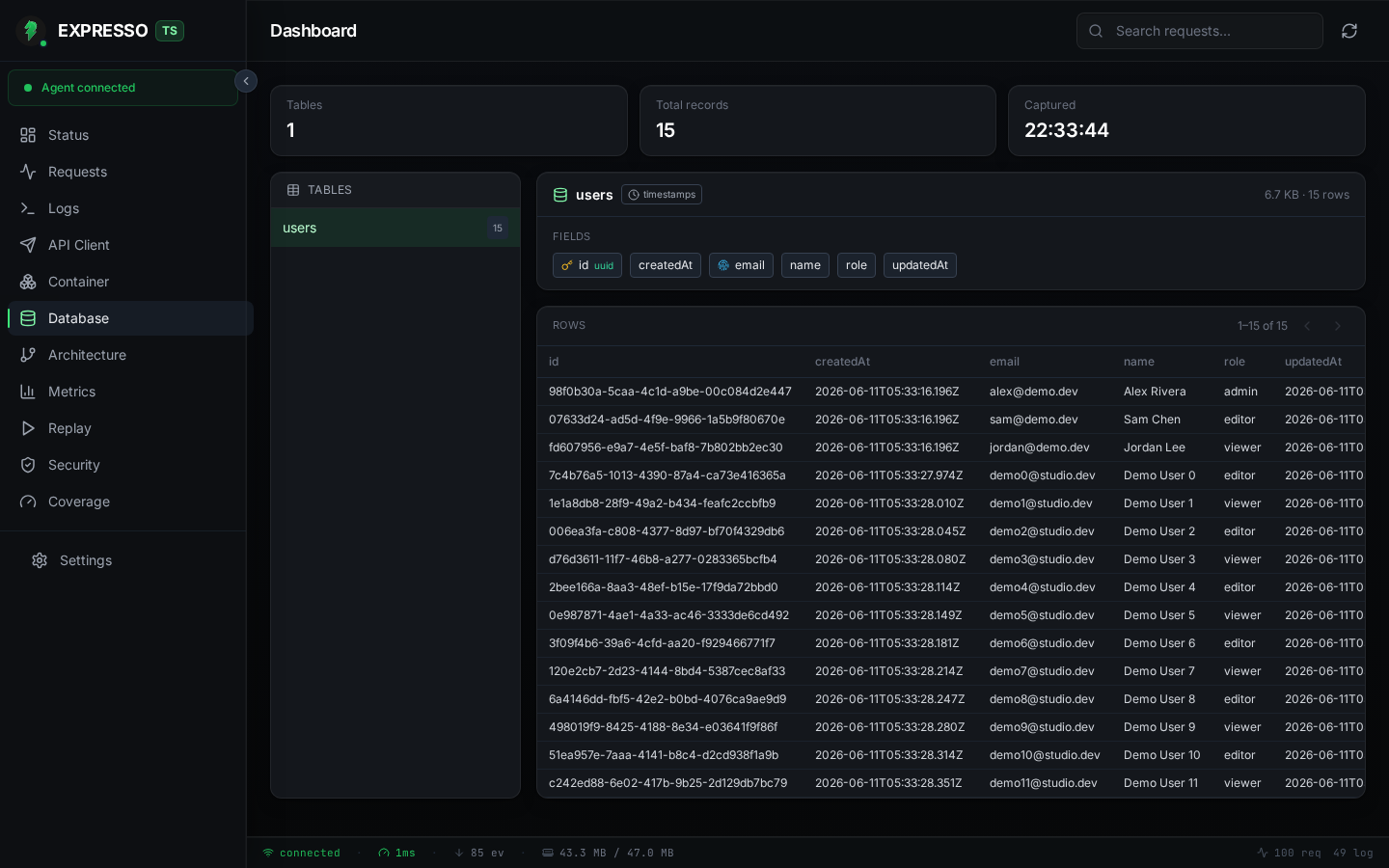This screenshot has width=1389, height=868.
Task: Click the Total records card
Action: tap(818, 121)
